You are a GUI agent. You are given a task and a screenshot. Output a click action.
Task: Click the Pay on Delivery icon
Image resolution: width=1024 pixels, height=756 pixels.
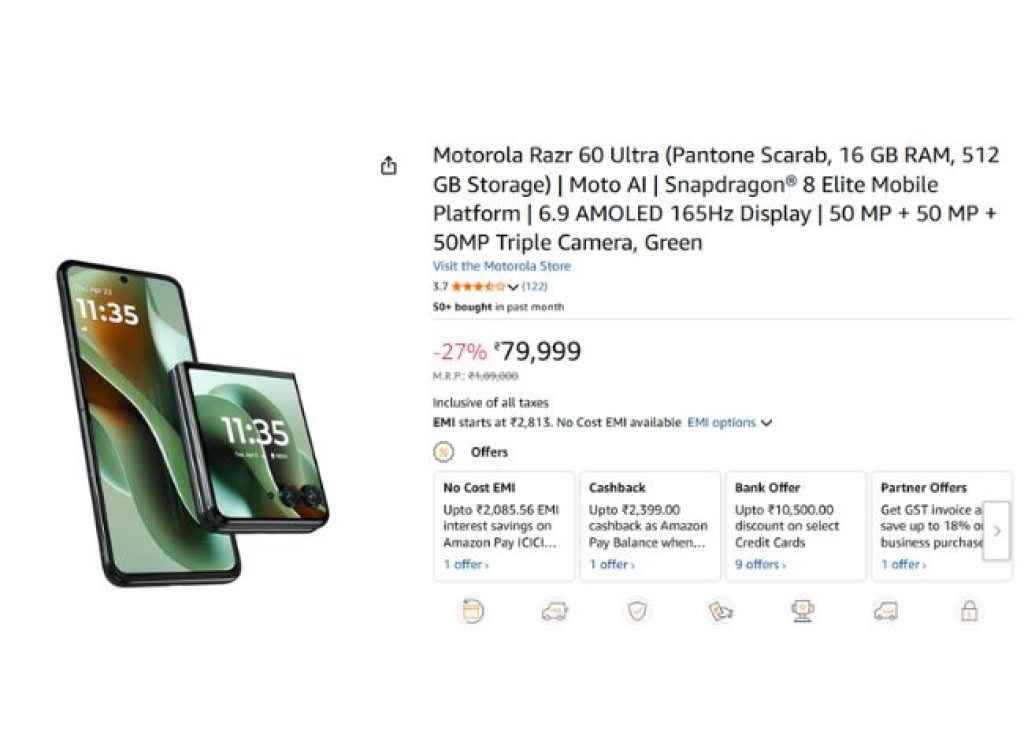tap(720, 610)
